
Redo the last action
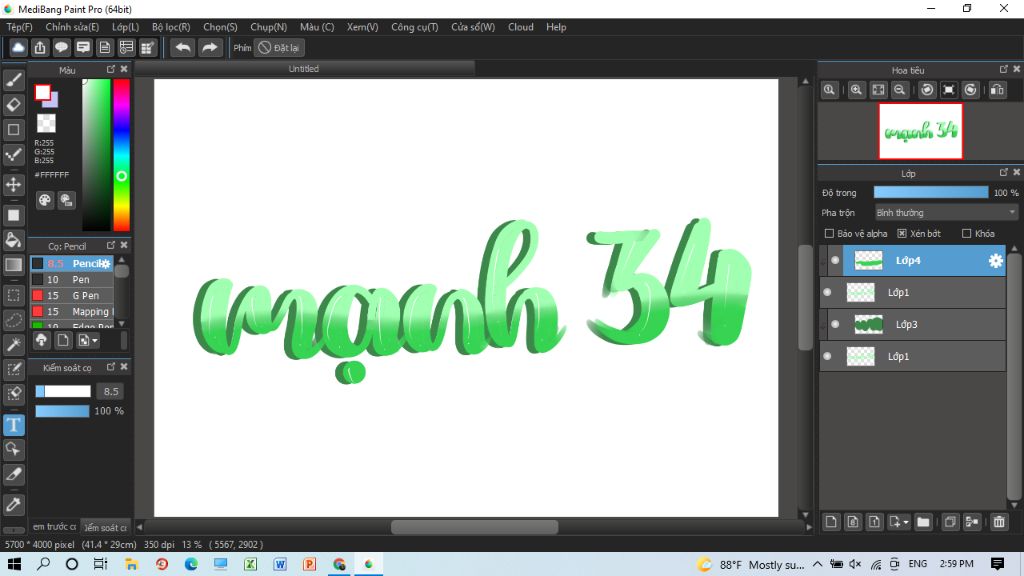point(210,48)
